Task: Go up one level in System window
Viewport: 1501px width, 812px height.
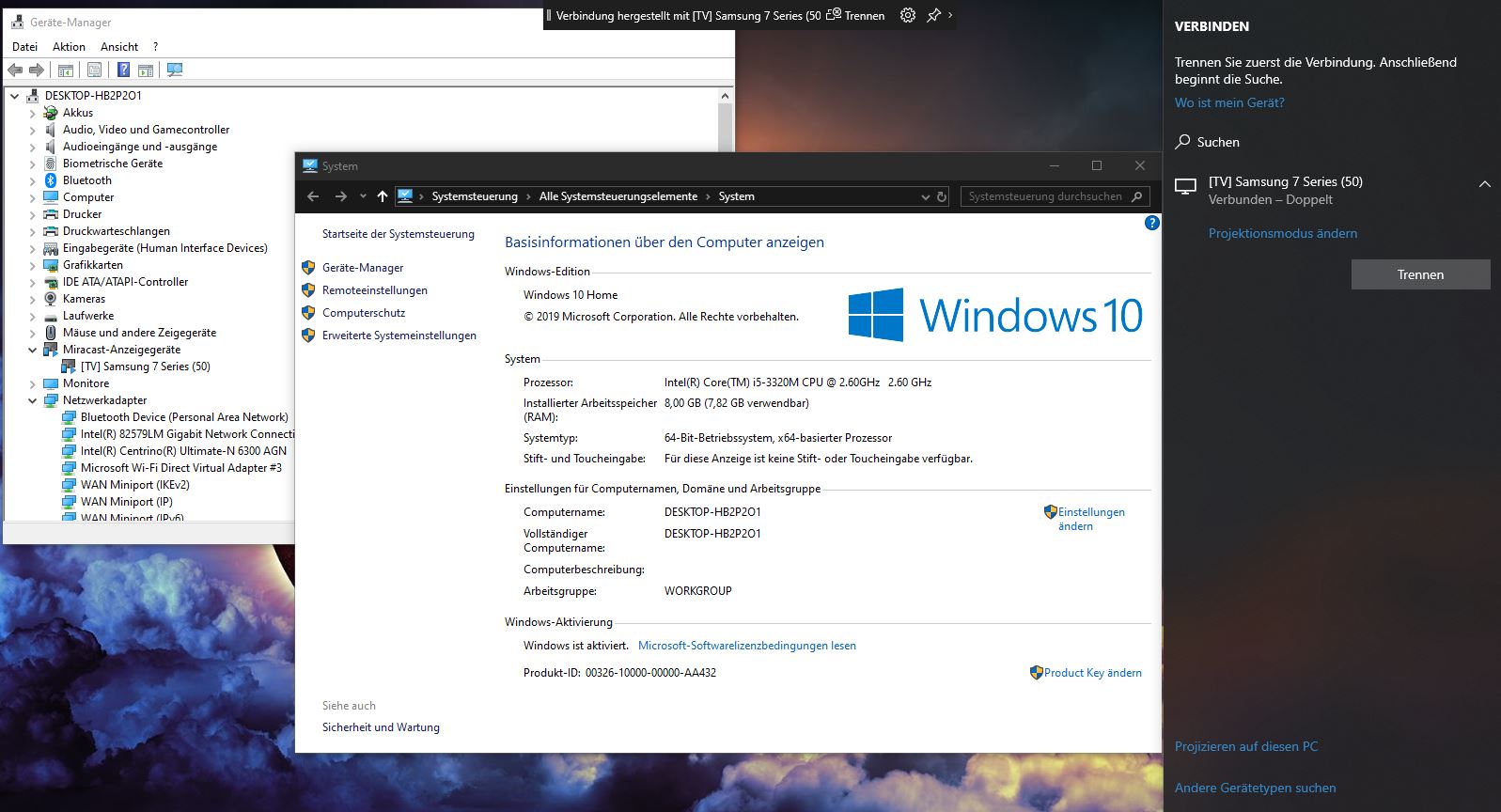Action: pos(382,196)
